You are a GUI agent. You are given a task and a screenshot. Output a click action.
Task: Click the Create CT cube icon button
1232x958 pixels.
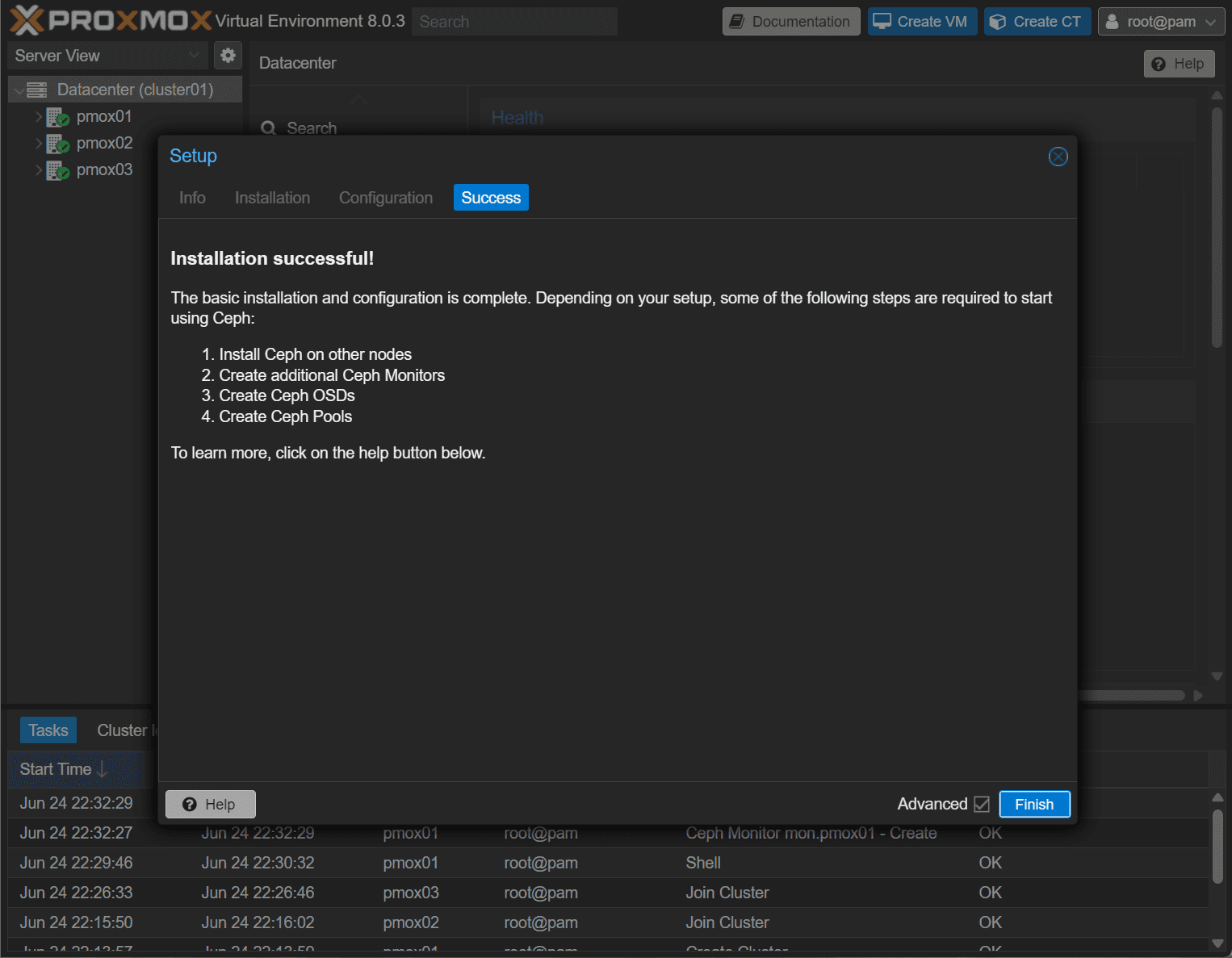point(1037,22)
